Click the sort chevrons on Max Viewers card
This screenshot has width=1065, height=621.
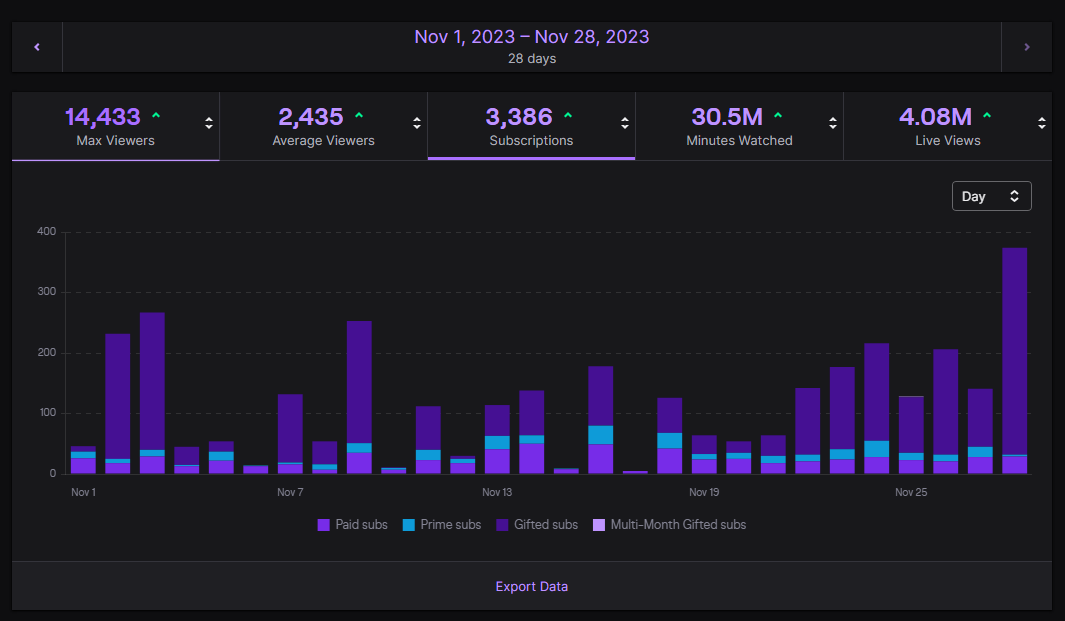pyautogui.click(x=208, y=125)
